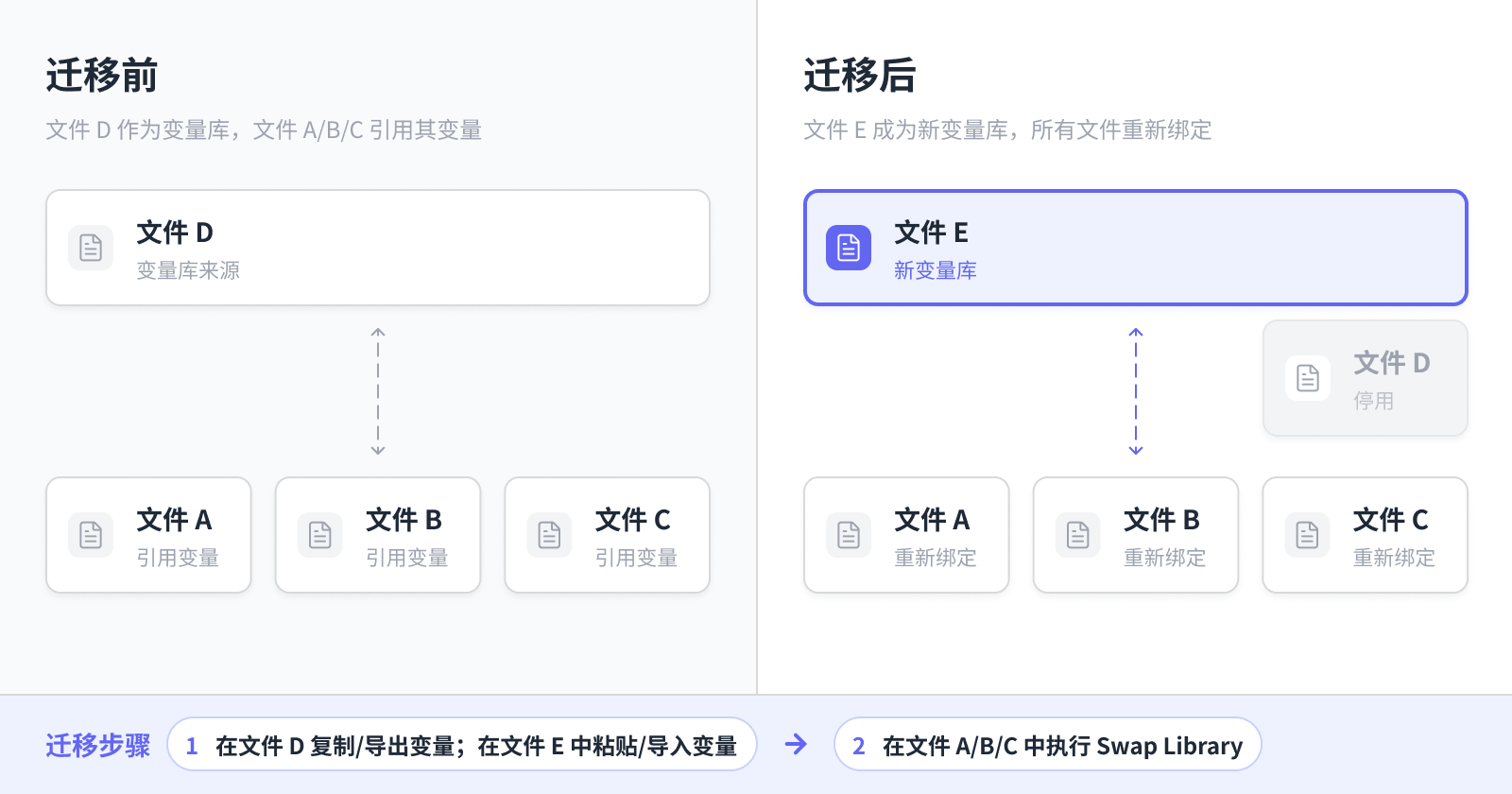Click the 文件 C 重新绑定 document icon
Screen dimensions: 1512x794
[x=1308, y=535]
